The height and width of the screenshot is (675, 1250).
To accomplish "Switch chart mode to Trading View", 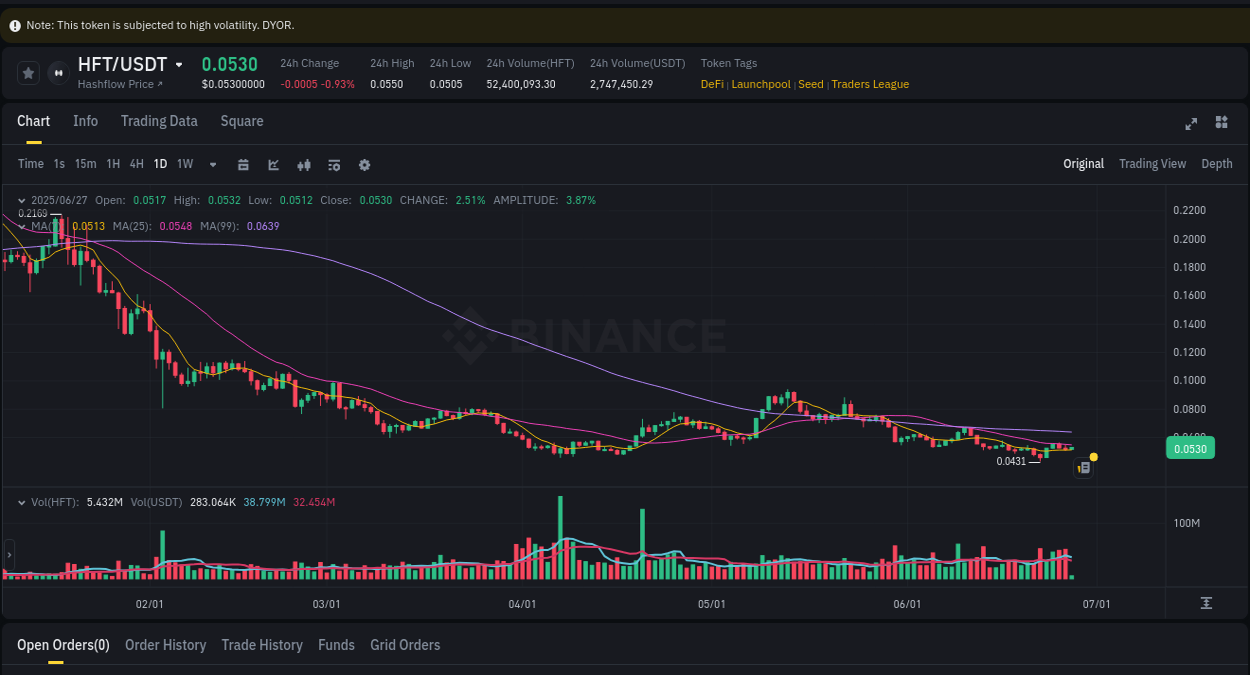I will point(1152,163).
